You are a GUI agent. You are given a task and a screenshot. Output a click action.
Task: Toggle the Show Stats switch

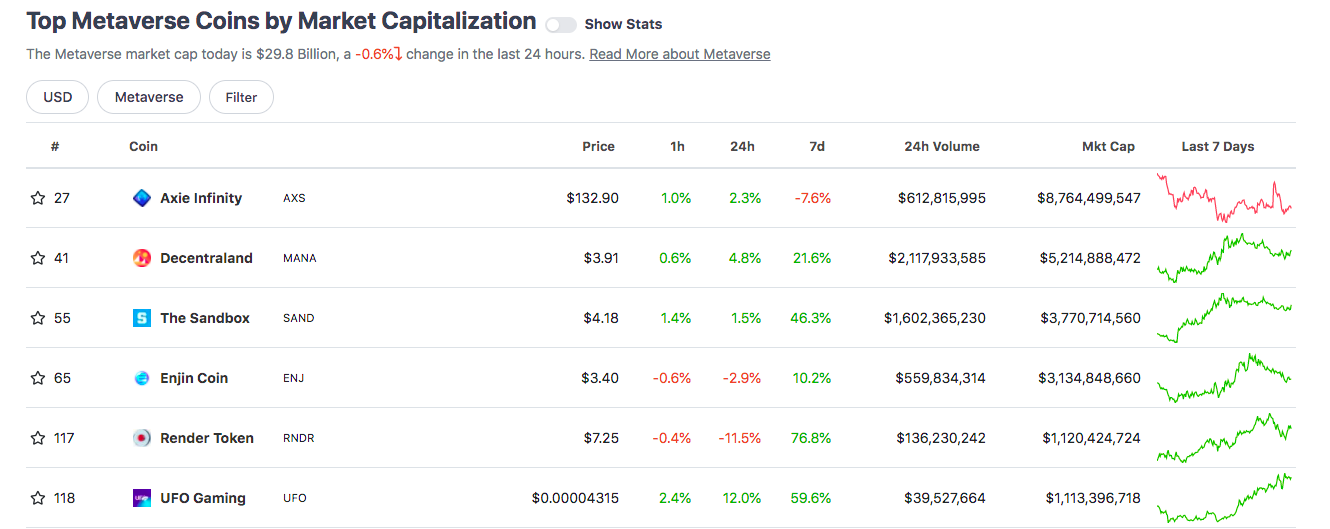[561, 24]
